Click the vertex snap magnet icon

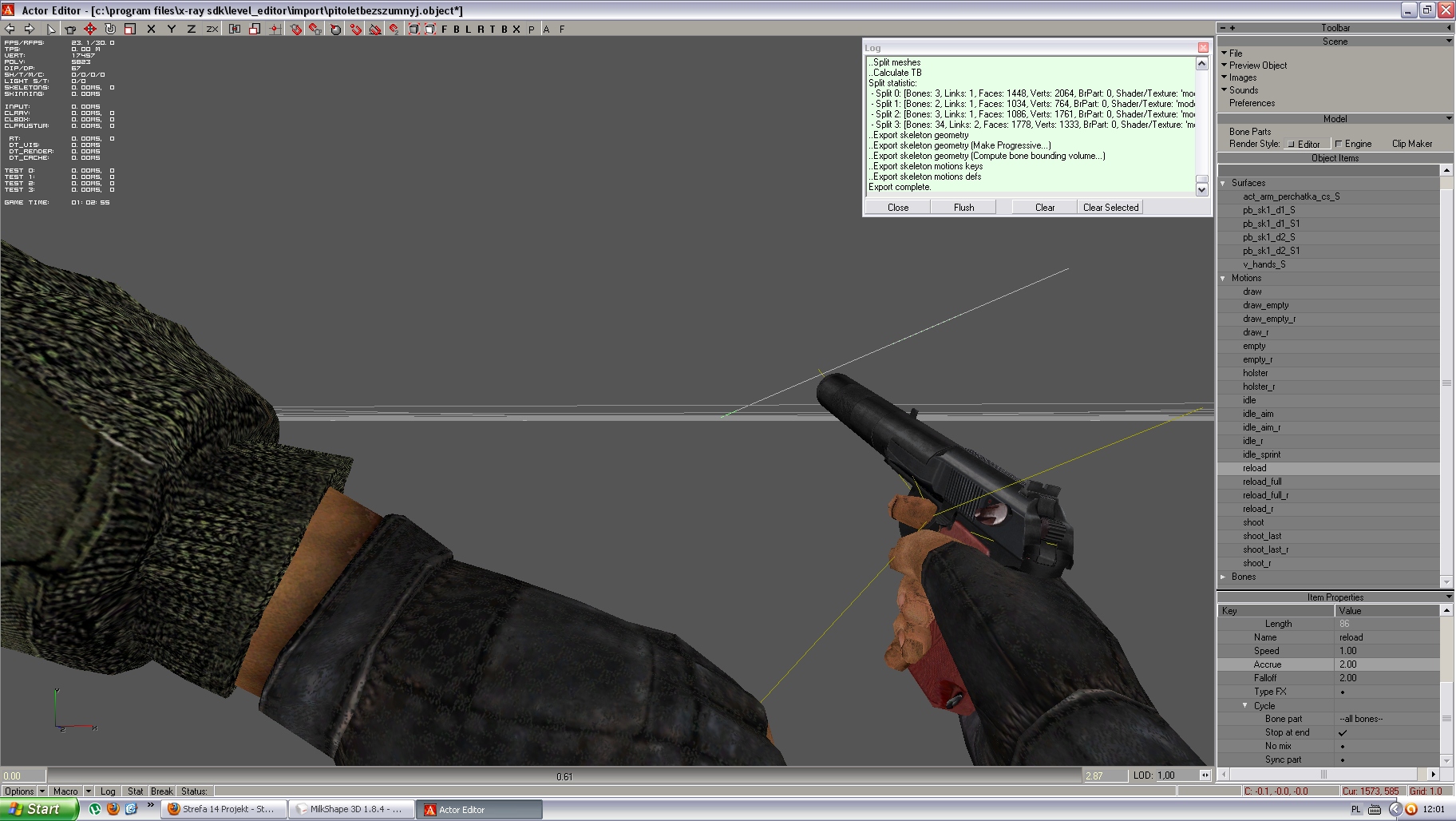[356, 29]
